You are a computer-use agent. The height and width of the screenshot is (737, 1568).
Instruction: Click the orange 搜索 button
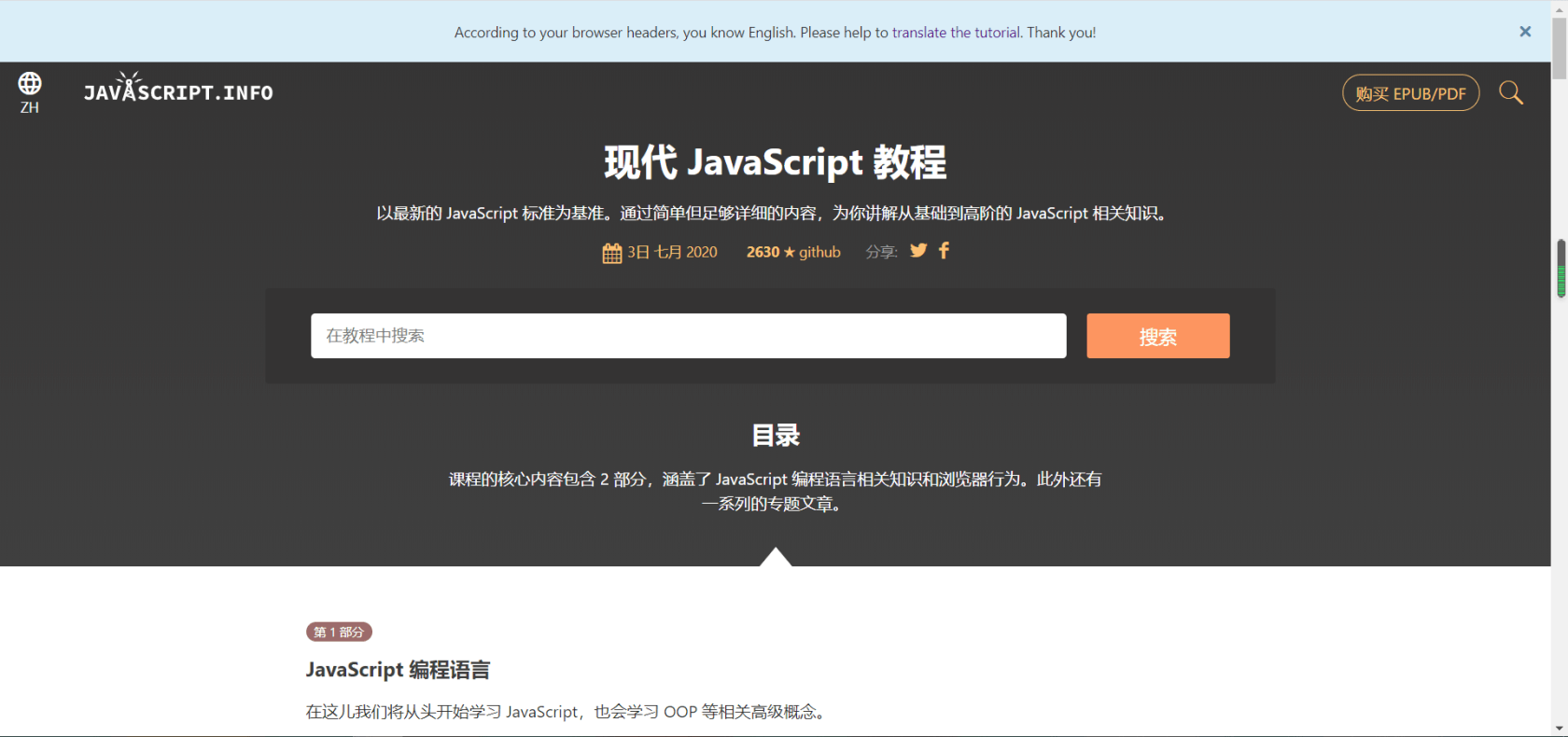click(1158, 336)
